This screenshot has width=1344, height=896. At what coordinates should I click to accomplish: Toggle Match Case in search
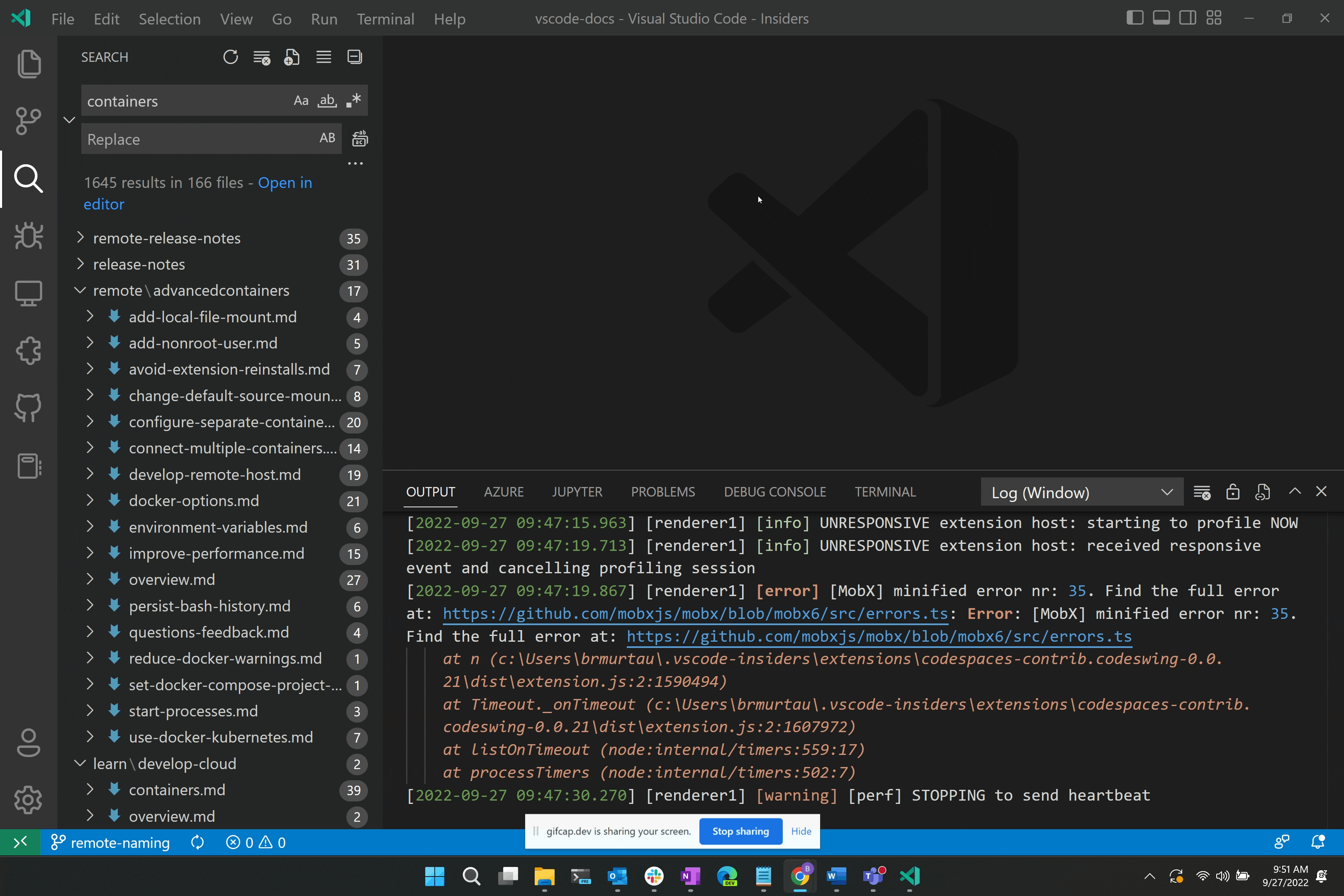301,100
